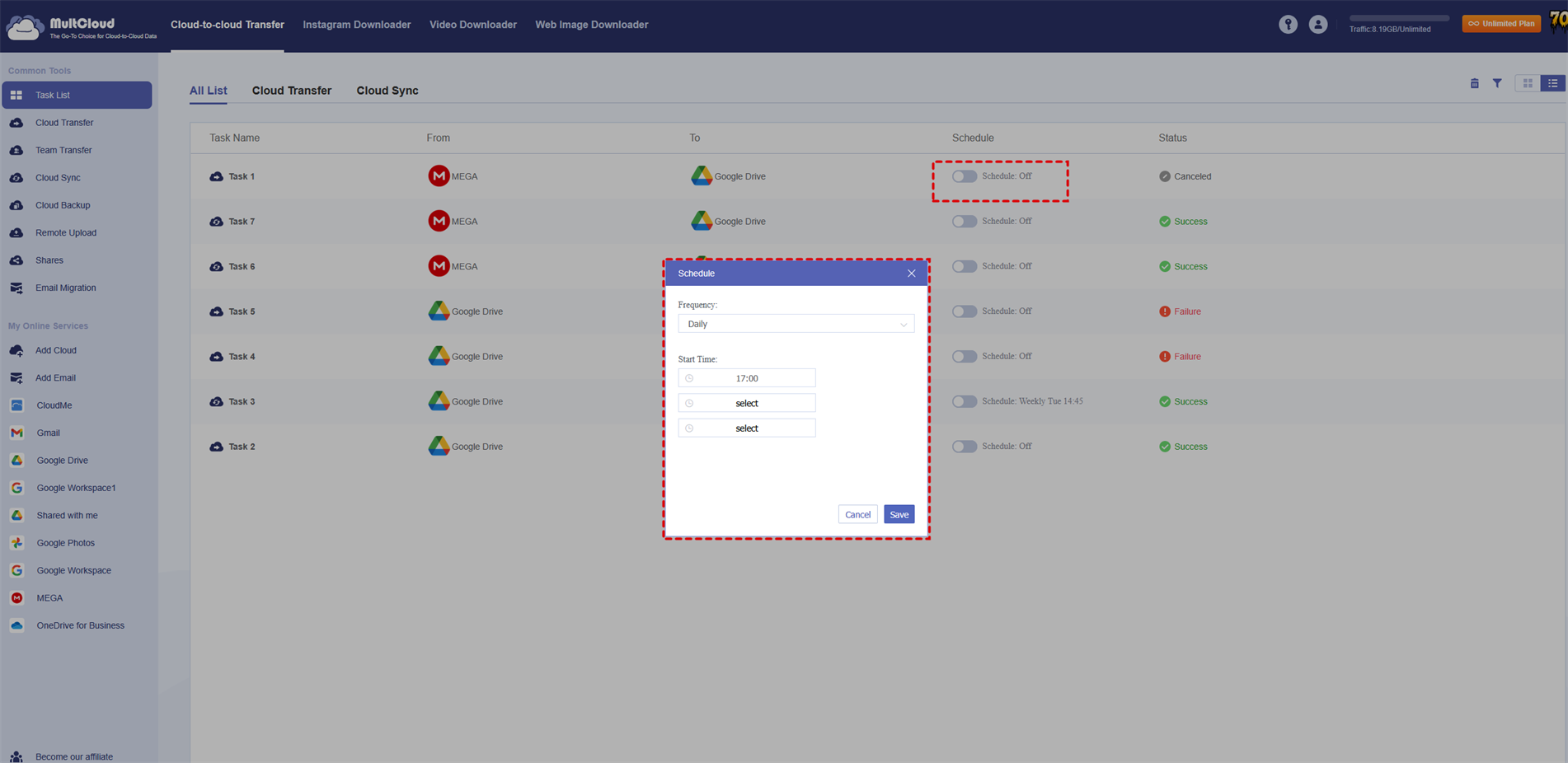Click the MultCloud logo icon
Image resolution: width=1568 pixels, height=763 pixels.
(x=24, y=27)
